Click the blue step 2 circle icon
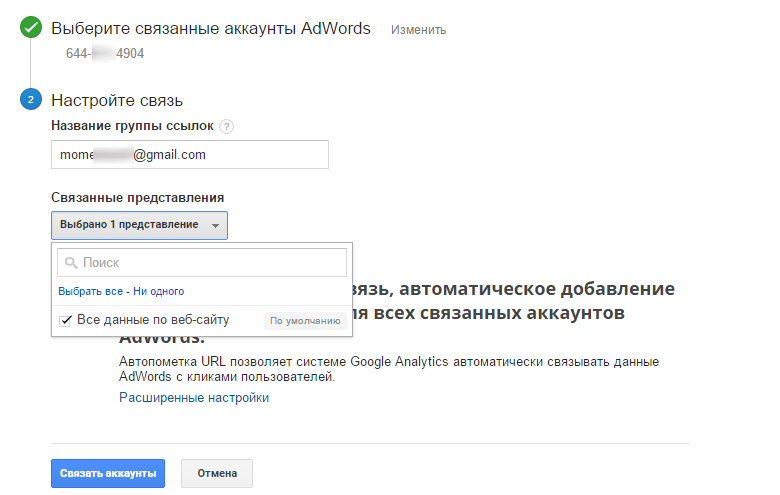The height and width of the screenshot is (495, 780). (x=31, y=99)
